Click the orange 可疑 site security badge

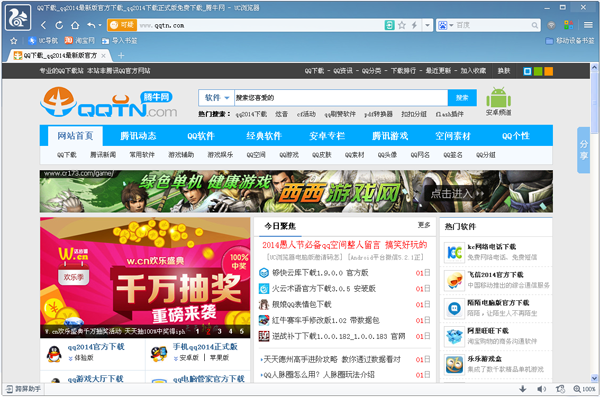coord(122,25)
